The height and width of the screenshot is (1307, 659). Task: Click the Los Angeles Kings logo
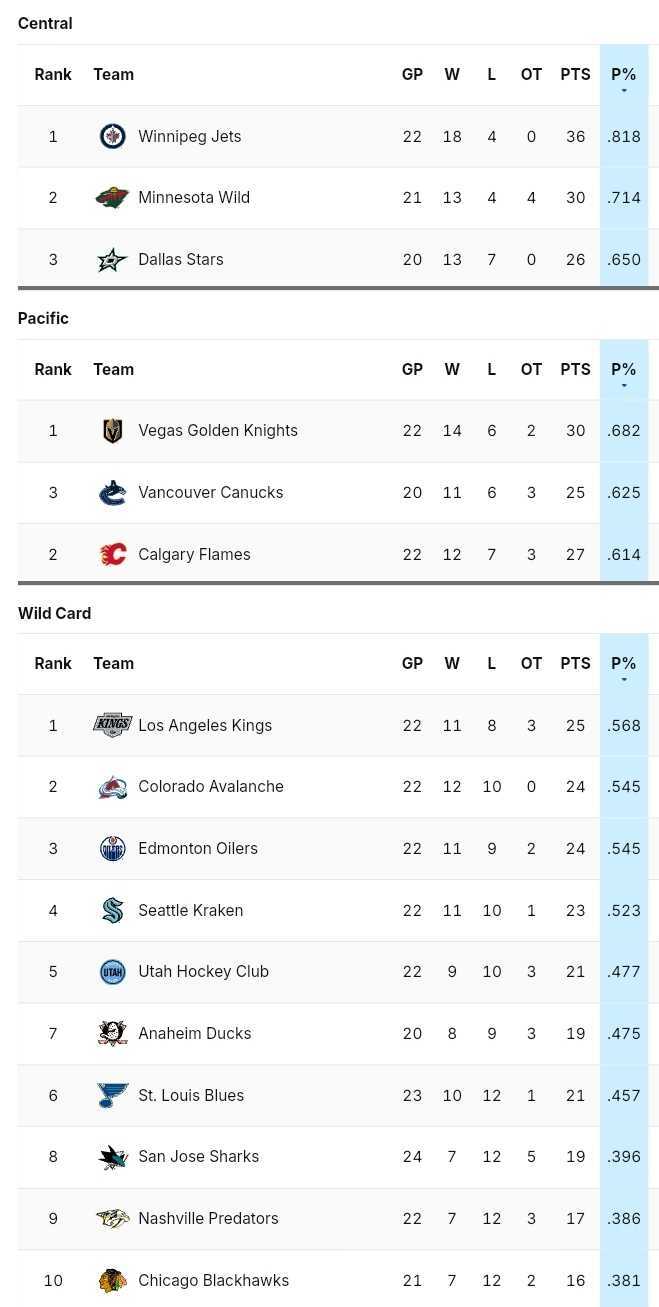(x=113, y=725)
